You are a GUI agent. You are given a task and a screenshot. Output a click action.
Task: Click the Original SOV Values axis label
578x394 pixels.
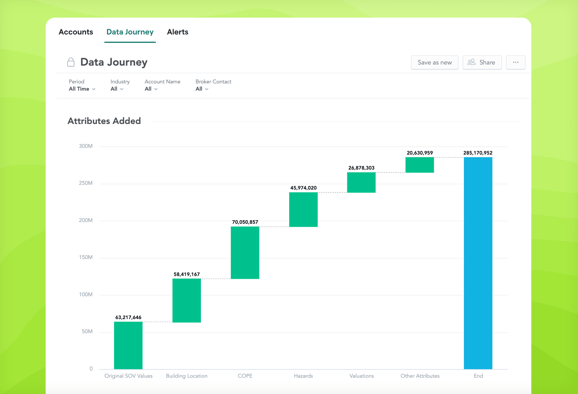(x=128, y=376)
